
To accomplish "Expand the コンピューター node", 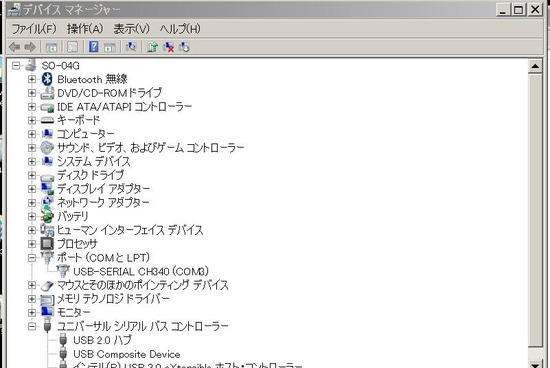I will [x=32, y=134].
